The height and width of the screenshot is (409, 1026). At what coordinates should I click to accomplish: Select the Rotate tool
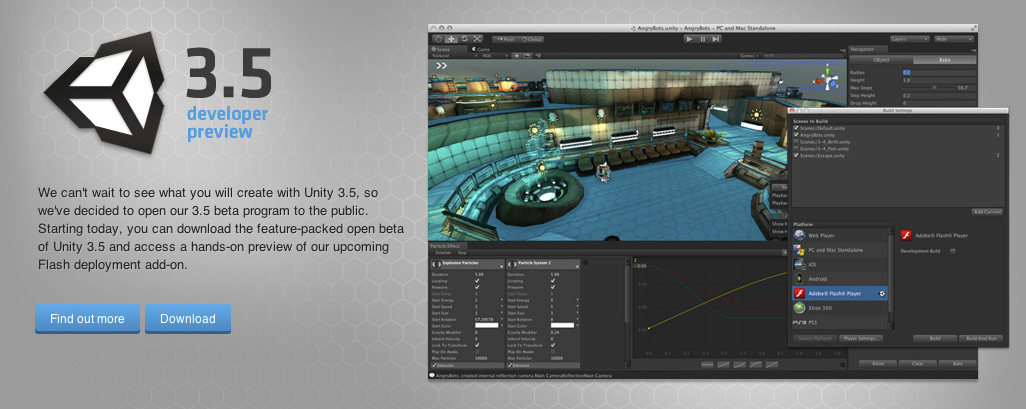click(465, 39)
